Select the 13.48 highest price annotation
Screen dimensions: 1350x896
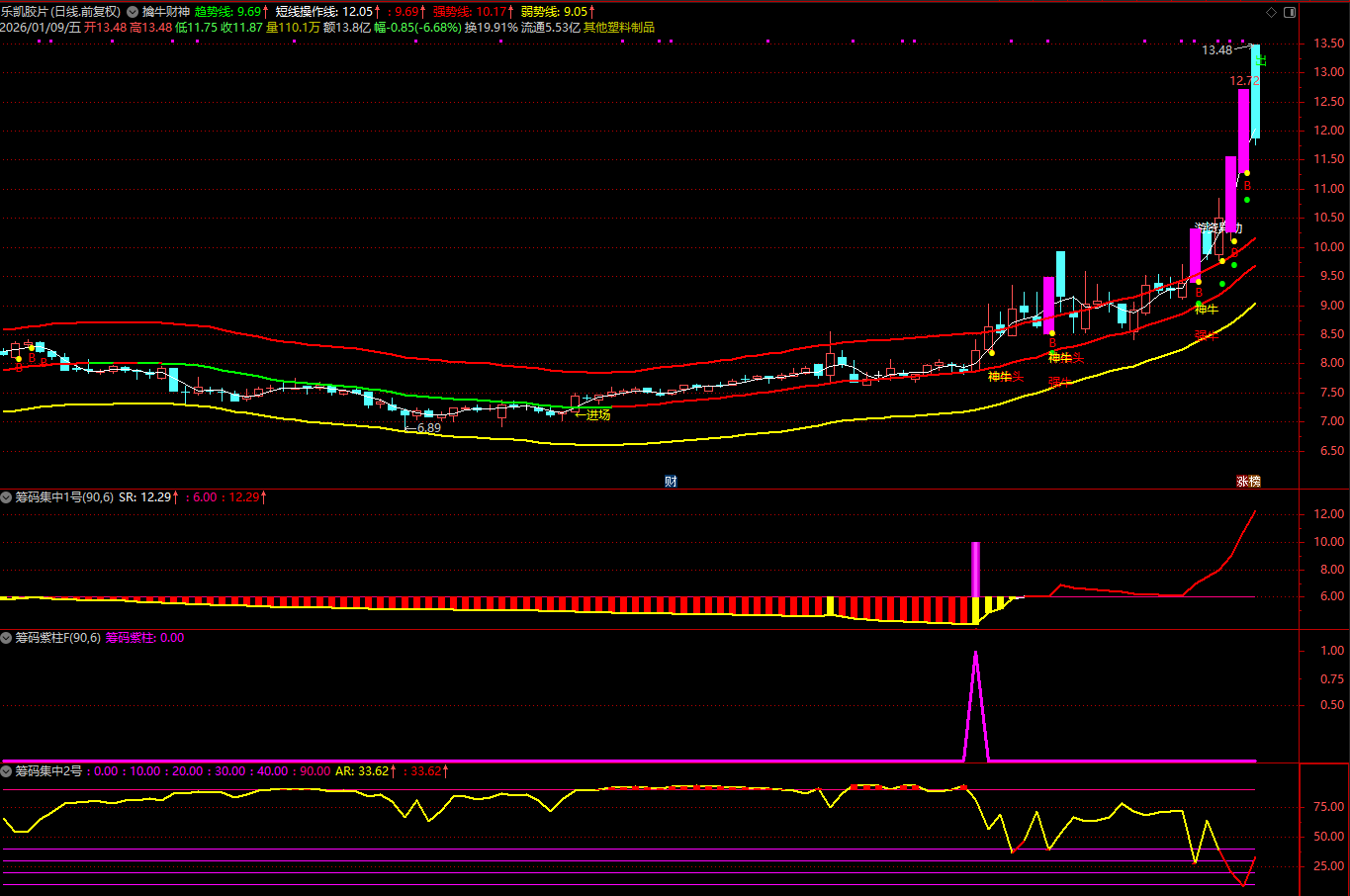1216,50
